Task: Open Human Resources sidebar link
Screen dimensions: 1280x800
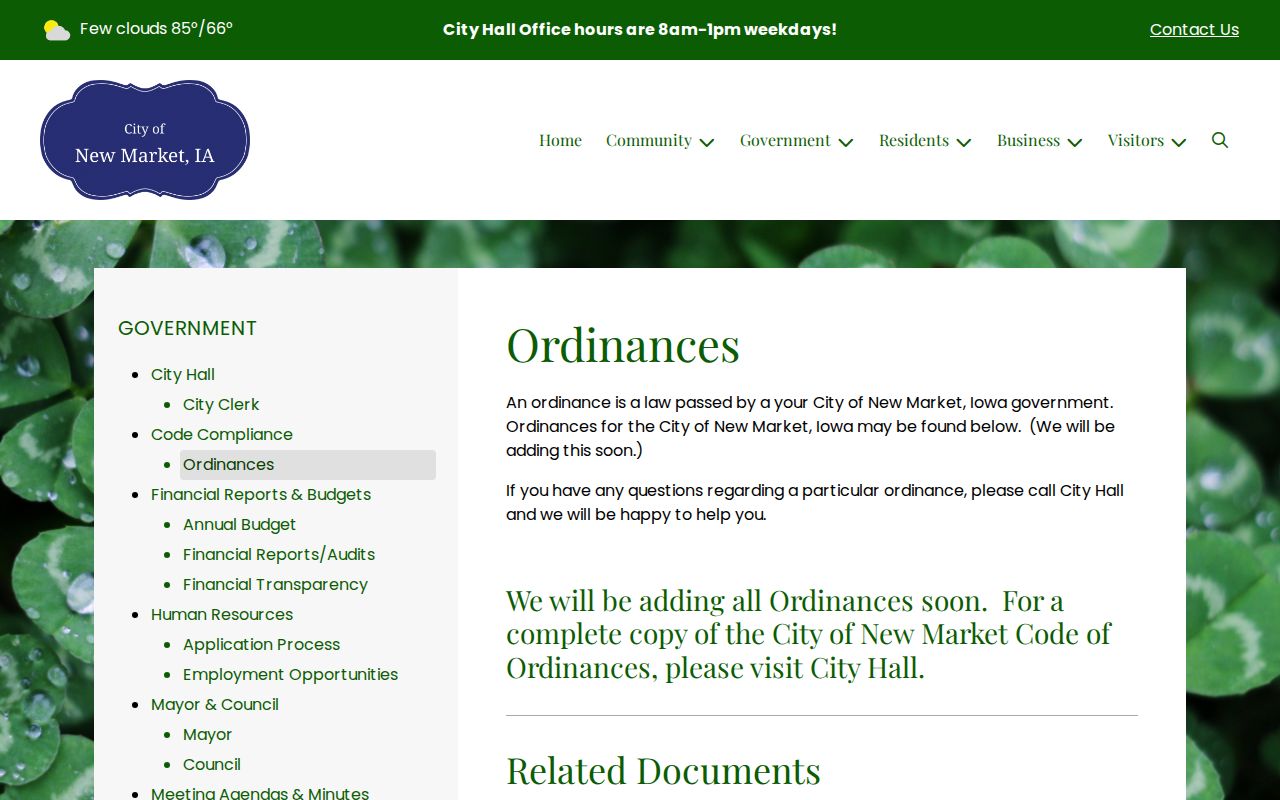Action: pos(222,614)
